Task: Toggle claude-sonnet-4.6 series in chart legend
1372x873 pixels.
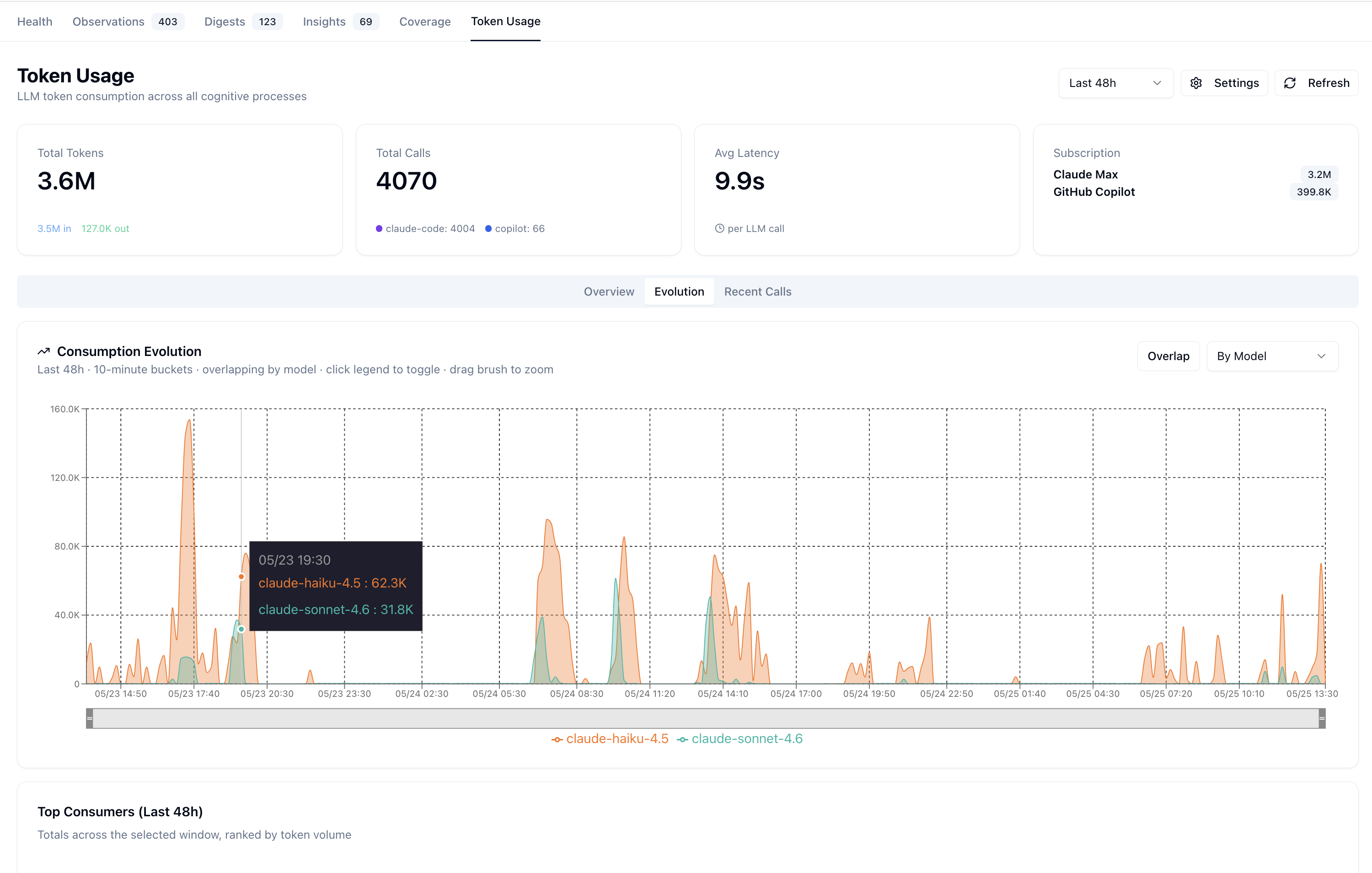Action: coord(740,739)
